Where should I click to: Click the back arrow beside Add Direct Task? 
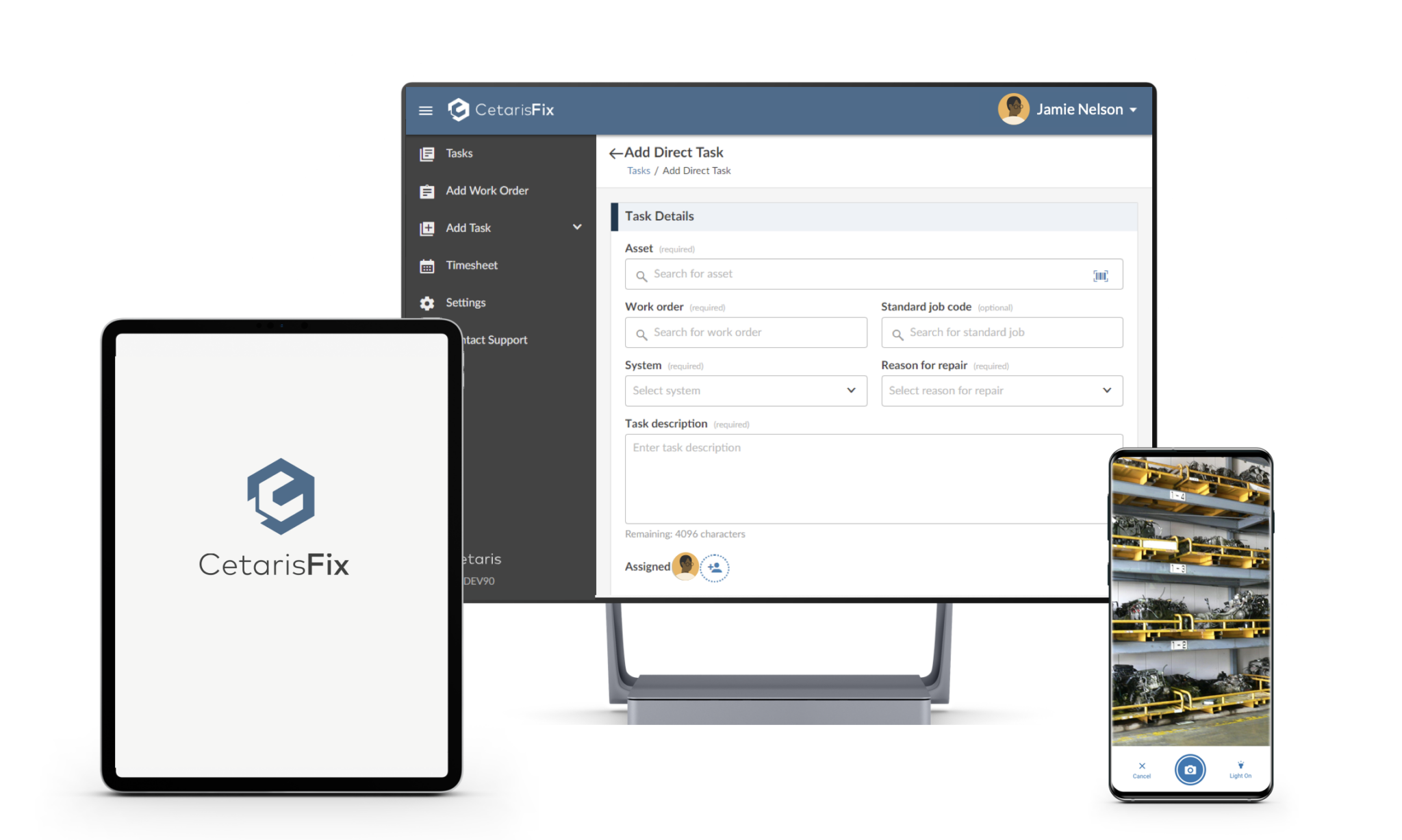point(615,153)
